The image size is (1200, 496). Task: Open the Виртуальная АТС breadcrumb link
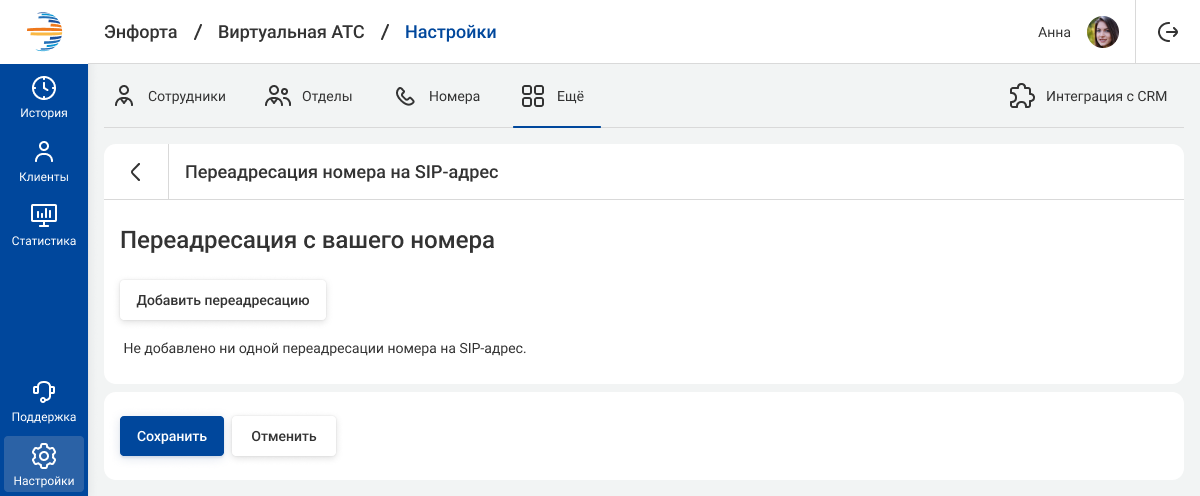(284, 32)
